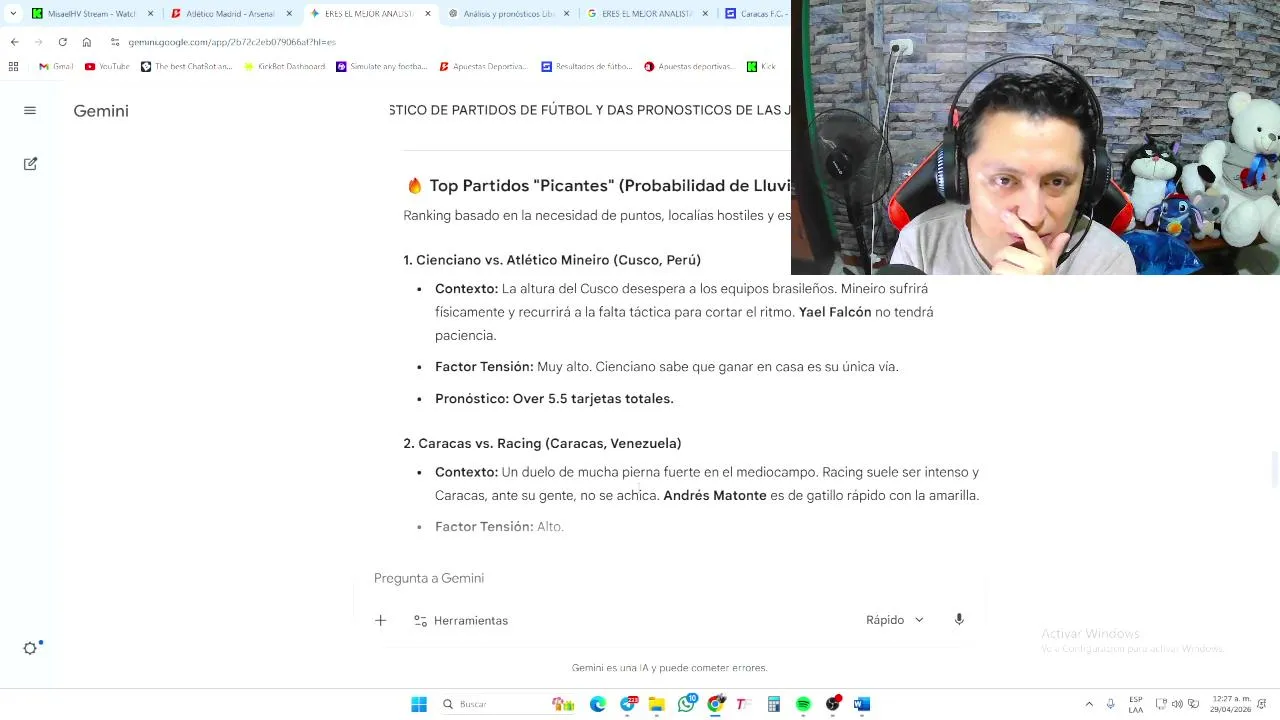This screenshot has height=720, width=1280.
Task: Click the bold name 'Andrés Matonte'
Action: click(715, 495)
